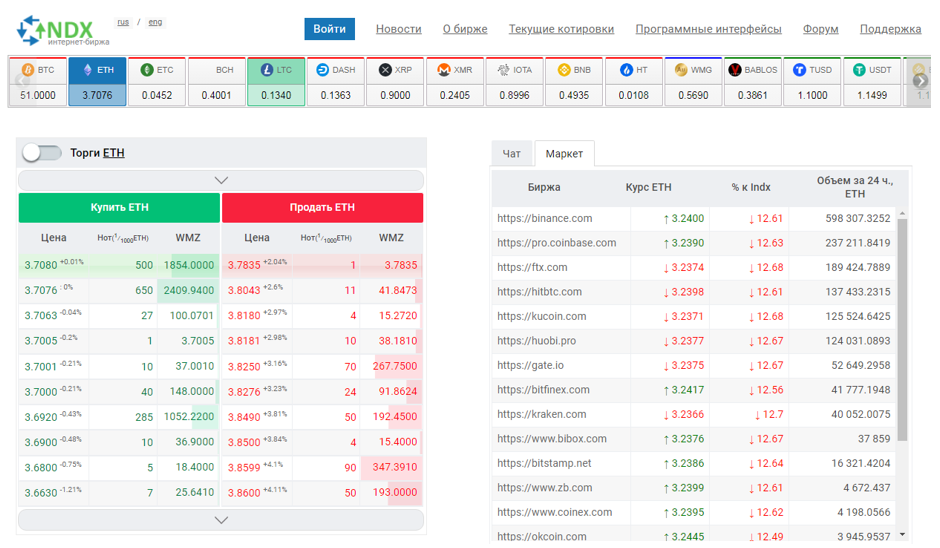Expand the panel above the order book
The height and width of the screenshot is (548, 940).
pos(221,180)
